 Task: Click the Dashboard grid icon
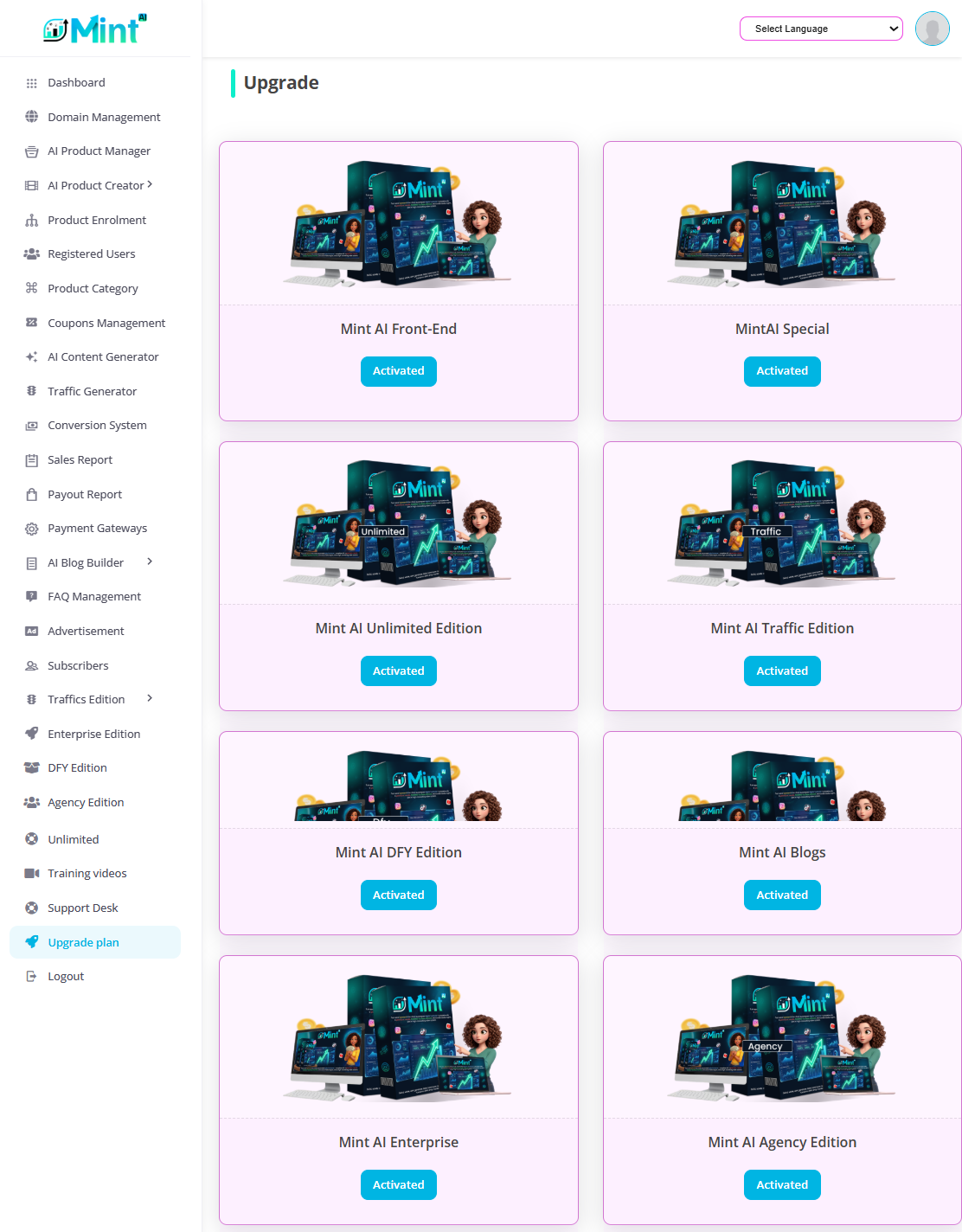[32, 83]
